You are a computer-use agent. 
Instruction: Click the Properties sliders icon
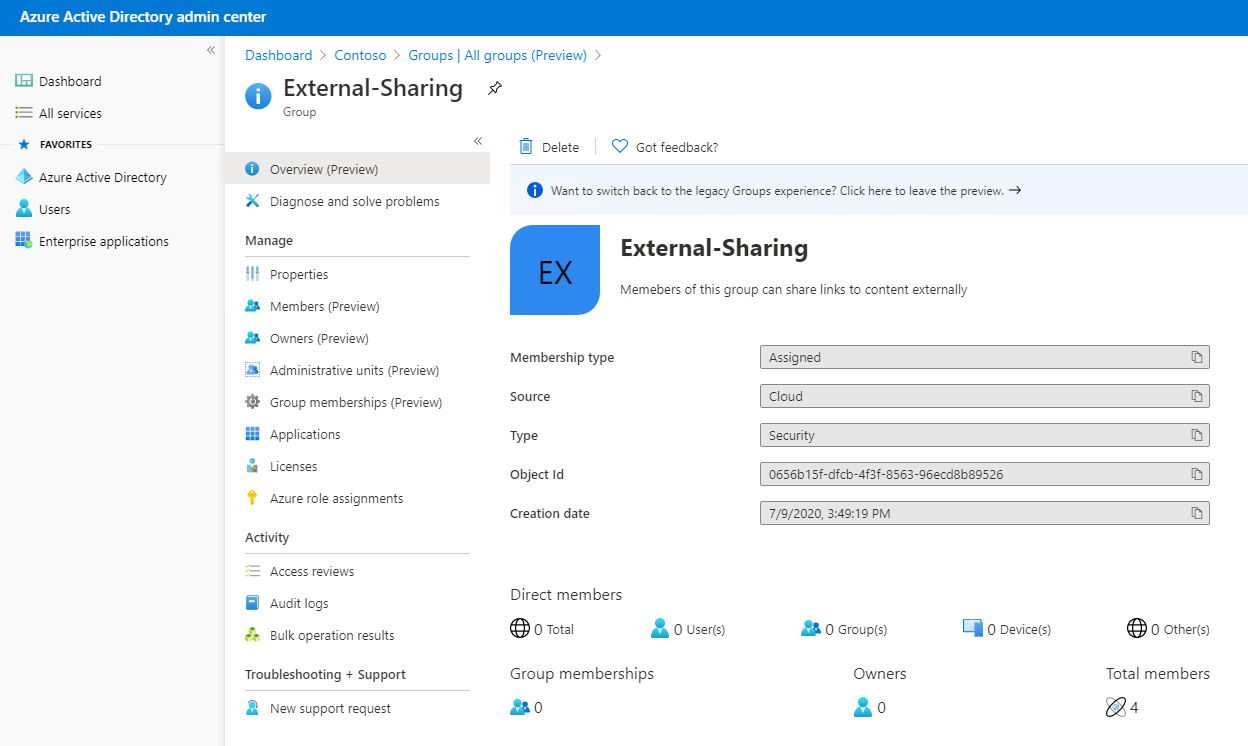[x=252, y=274]
